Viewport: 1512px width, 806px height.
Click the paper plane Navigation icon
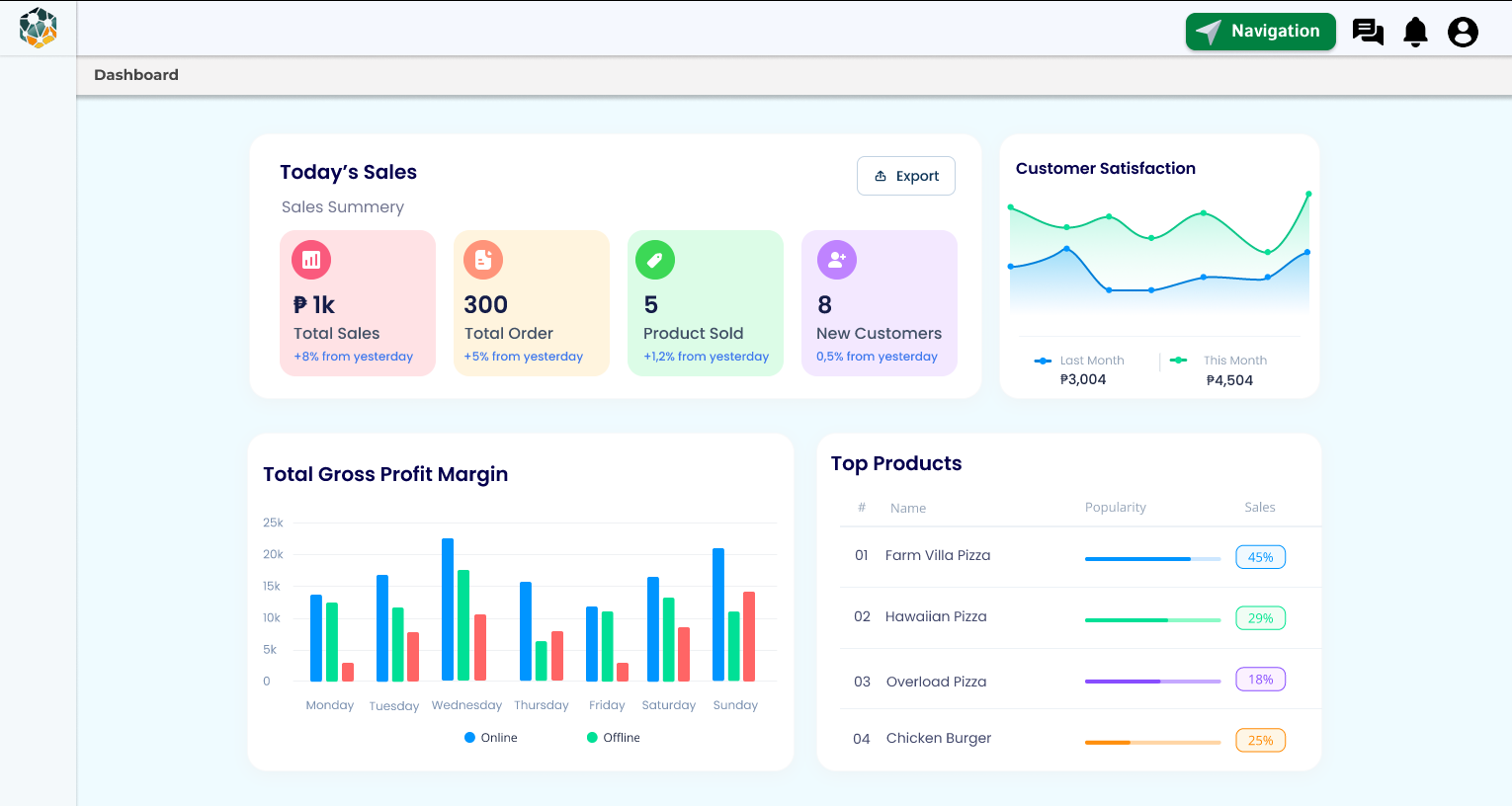click(1209, 32)
